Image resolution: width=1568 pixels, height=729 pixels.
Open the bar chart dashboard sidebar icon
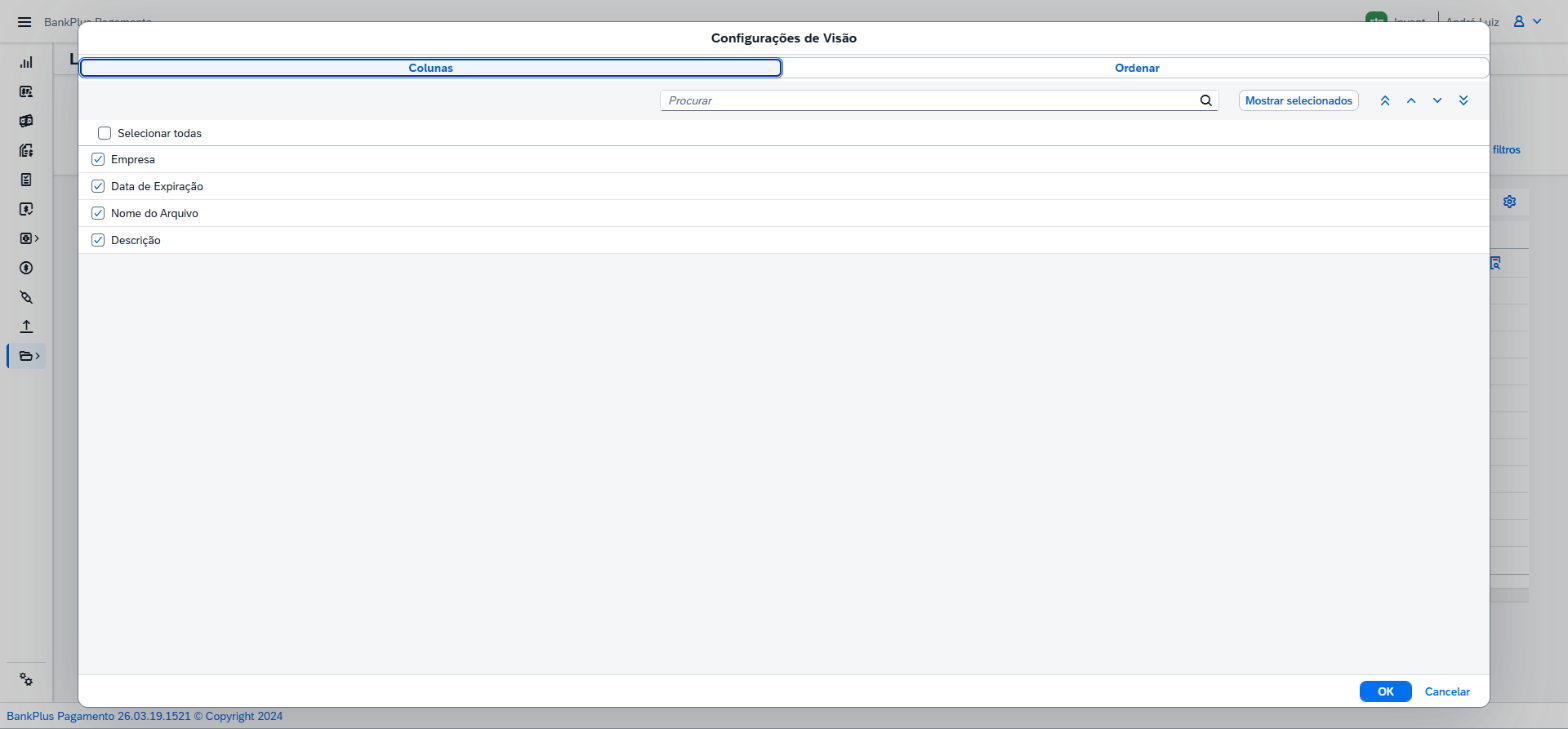click(26, 62)
